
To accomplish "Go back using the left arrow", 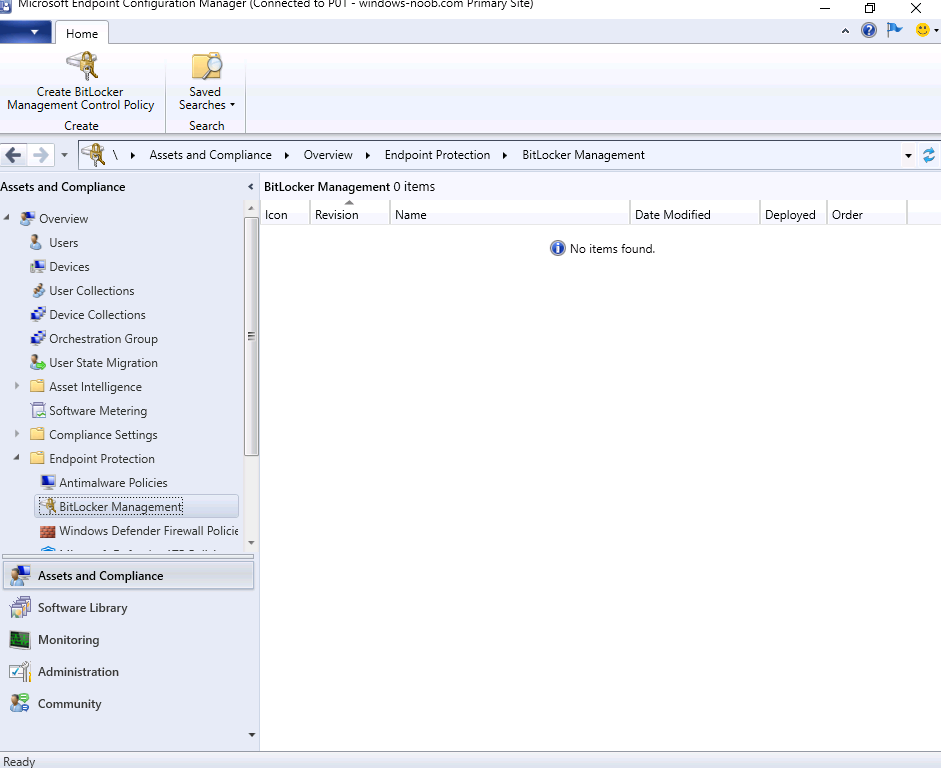I will pos(13,155).
